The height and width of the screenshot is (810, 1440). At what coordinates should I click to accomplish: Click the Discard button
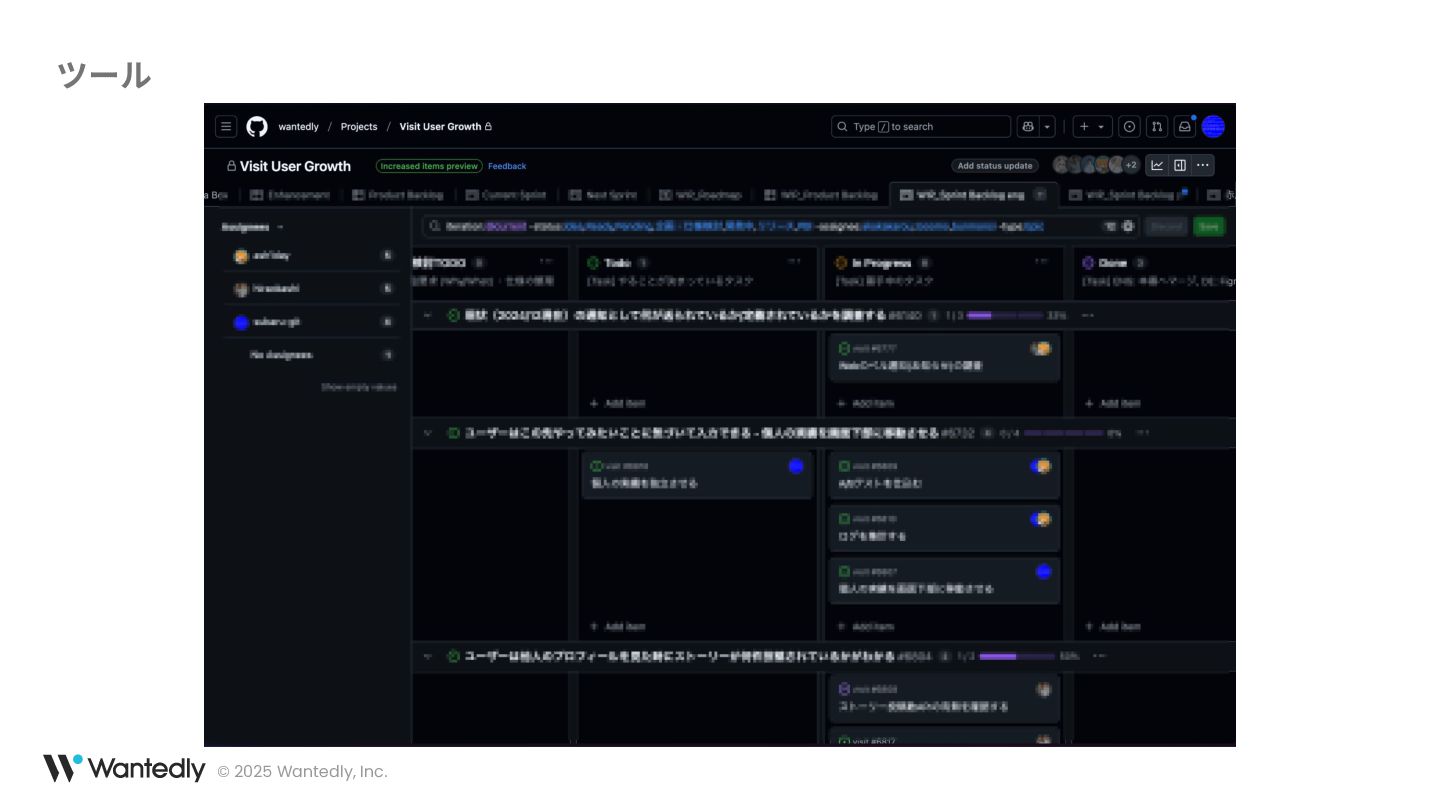(1165, 227)
